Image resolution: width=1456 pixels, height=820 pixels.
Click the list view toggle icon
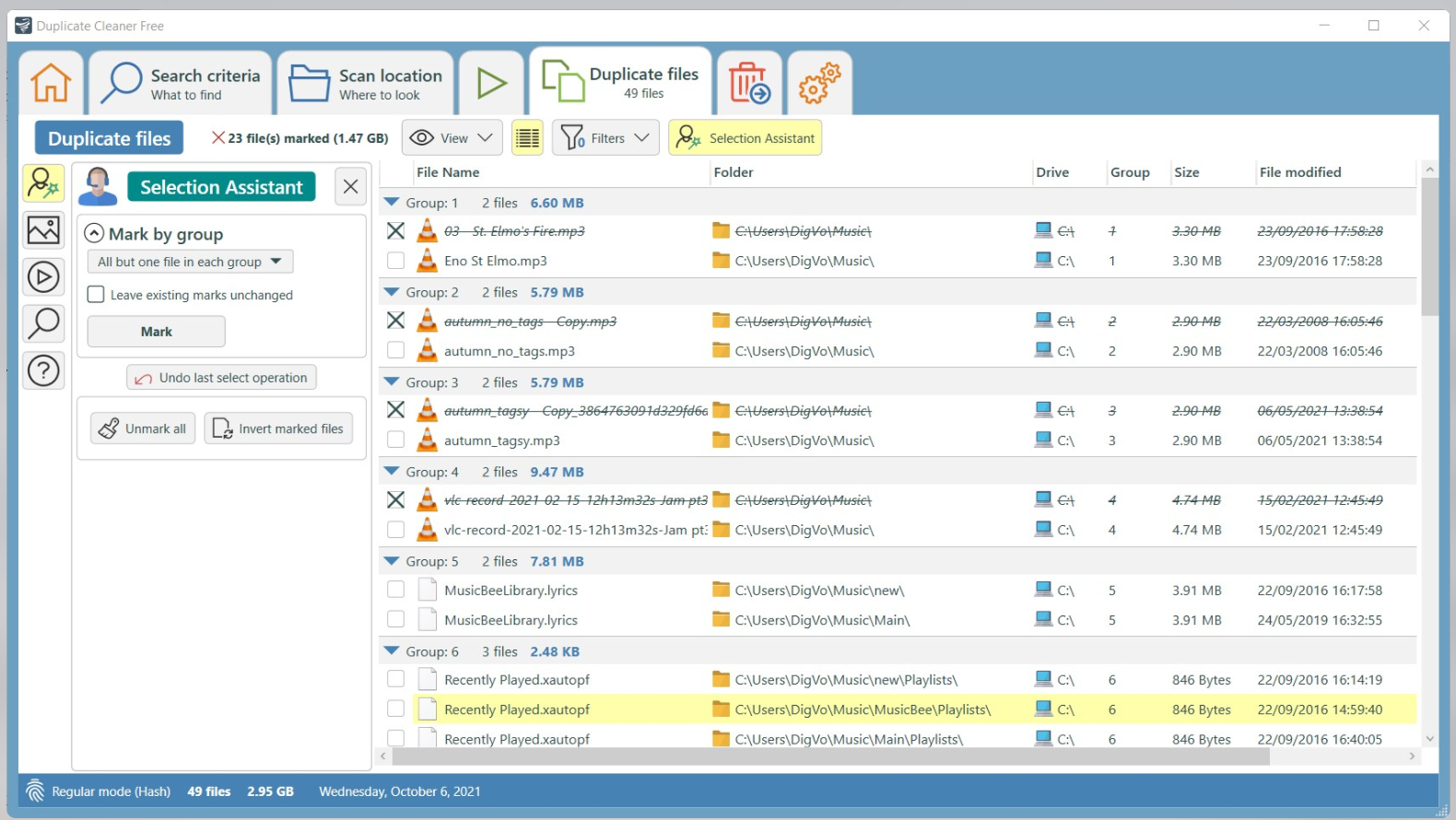click(527, 138)
